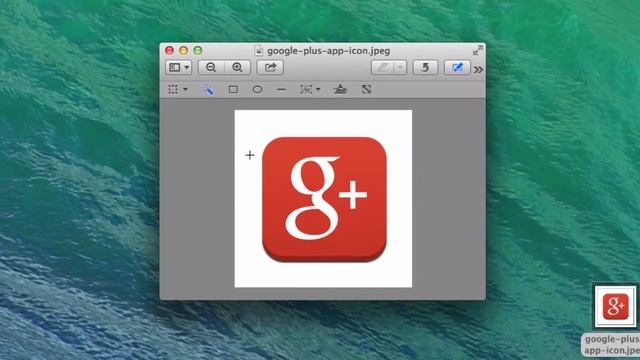Zoom out of the image
The width and height of the screenshot is (640, 360).
click(211, 67)
